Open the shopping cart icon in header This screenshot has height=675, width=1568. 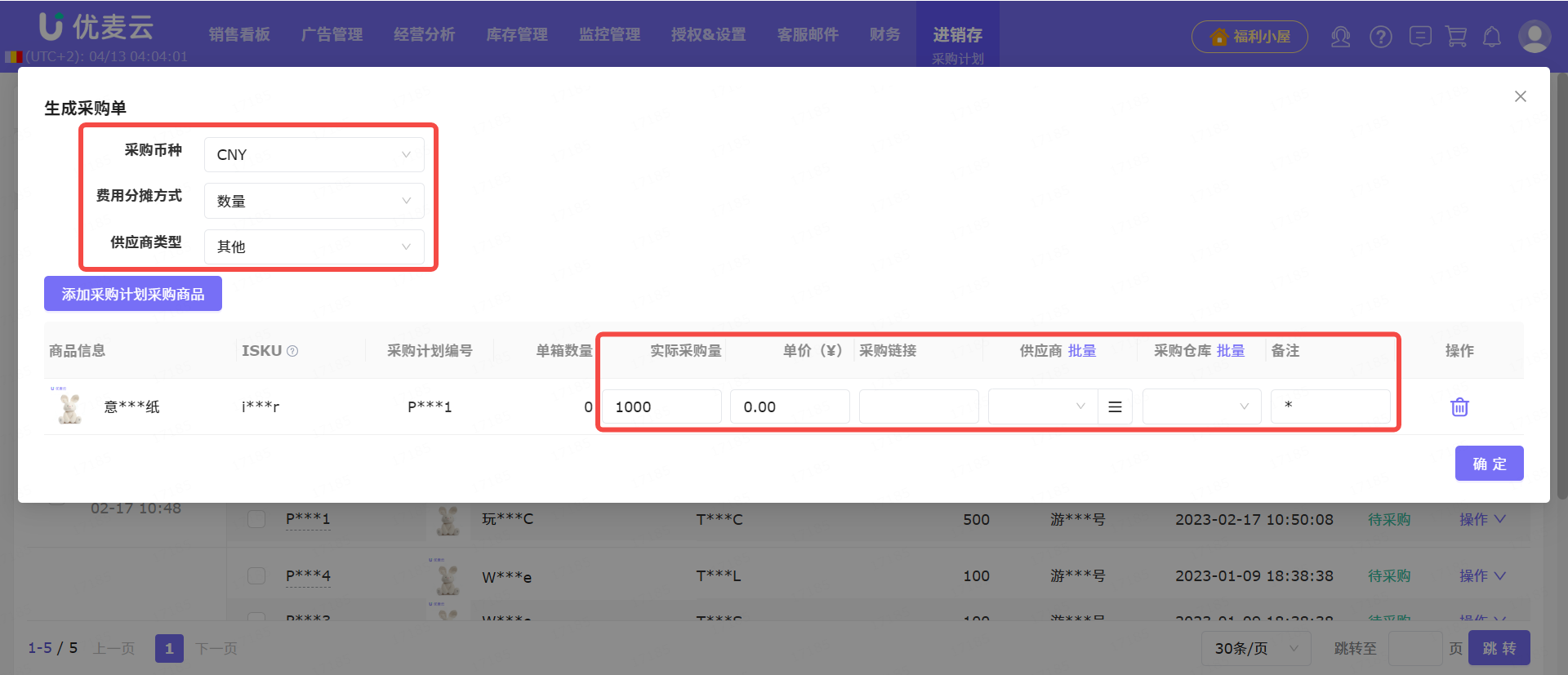[x=1455, y=37]
